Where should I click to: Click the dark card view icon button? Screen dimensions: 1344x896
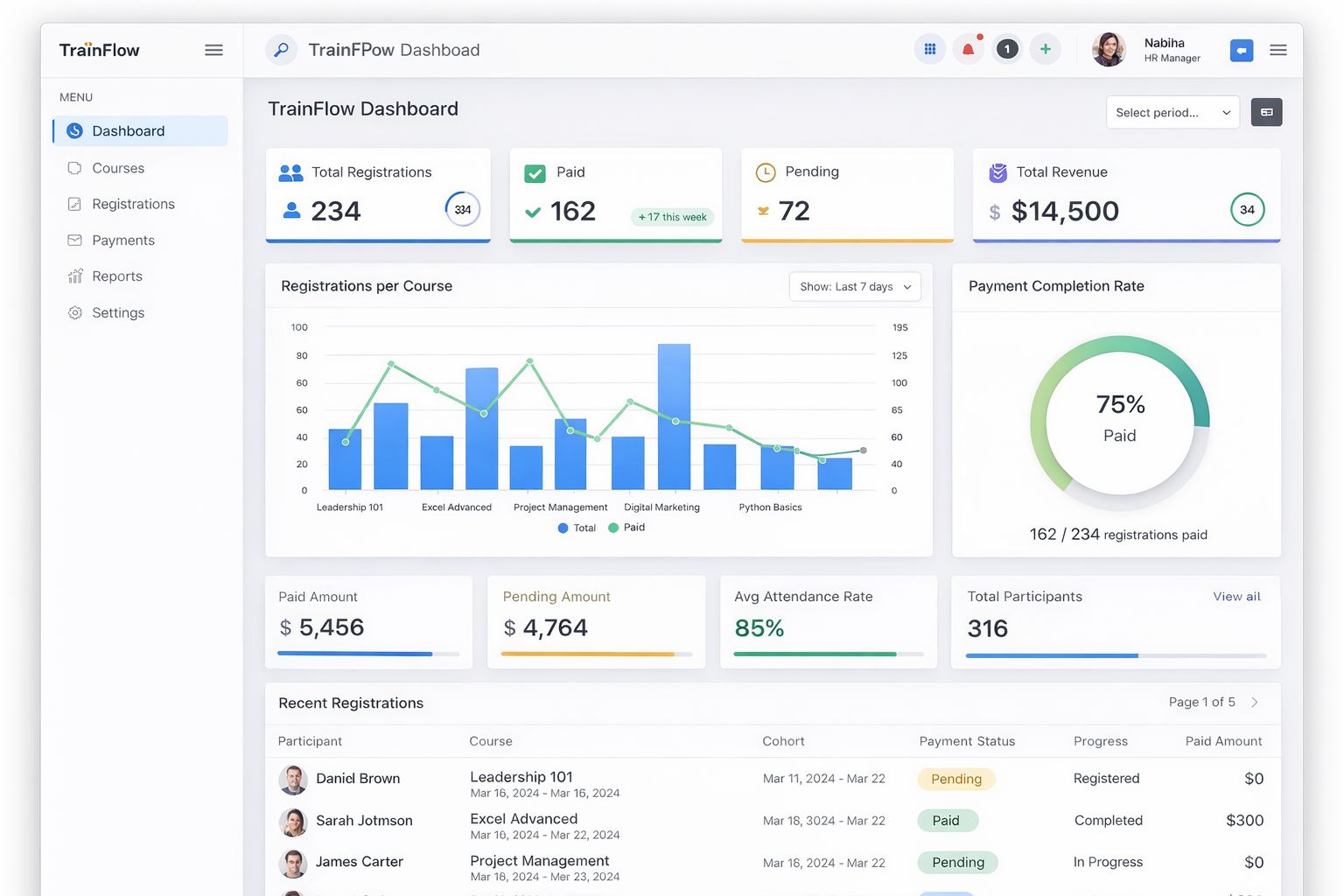pyautogui.click(x=1266, y=112)
